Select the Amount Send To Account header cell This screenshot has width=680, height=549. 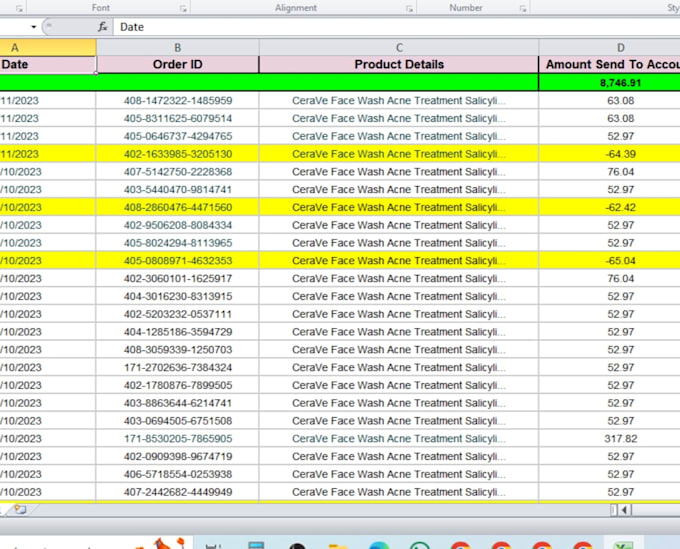click(609, 65)
